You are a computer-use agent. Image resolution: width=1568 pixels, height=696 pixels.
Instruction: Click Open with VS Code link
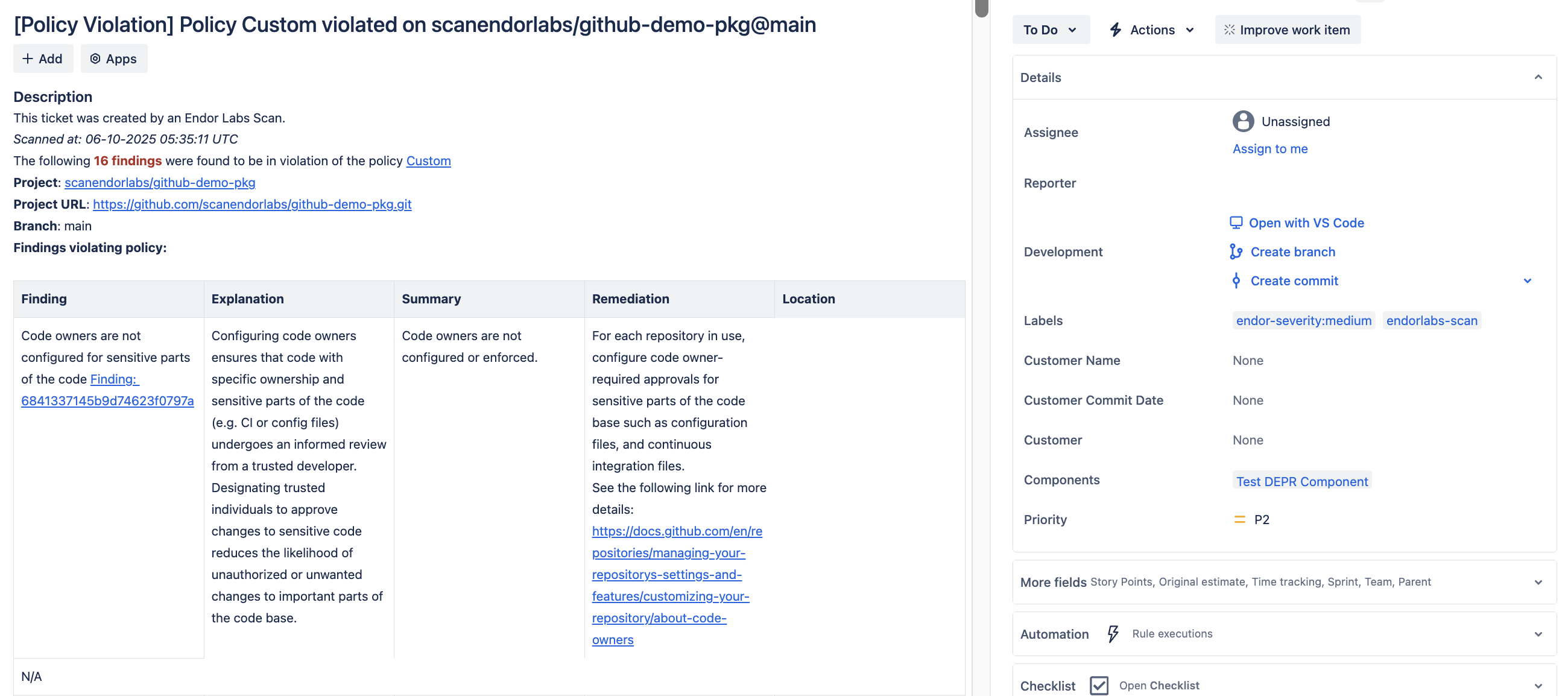pos(1306,223)
